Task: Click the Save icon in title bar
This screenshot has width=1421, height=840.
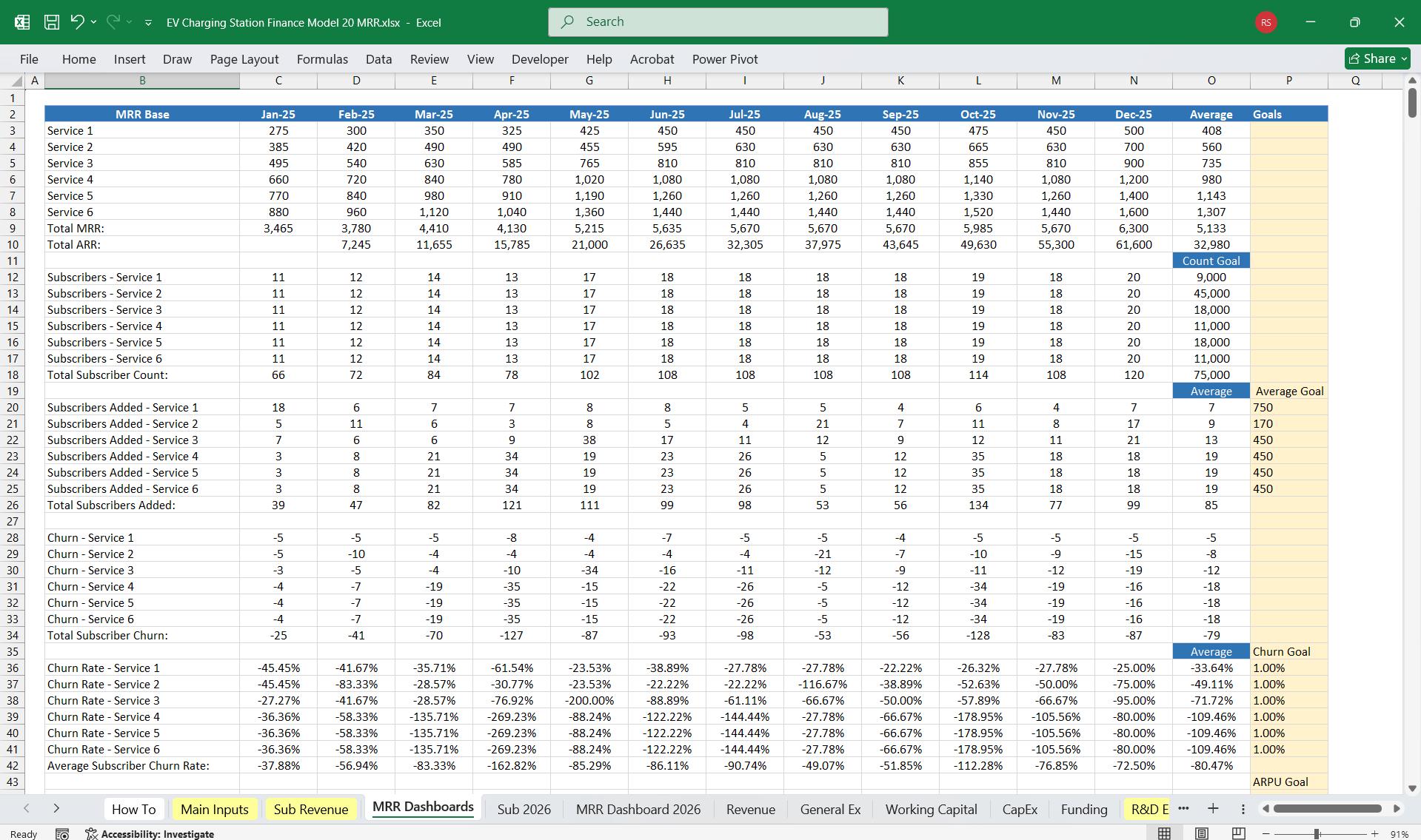Action: point(52,22)
